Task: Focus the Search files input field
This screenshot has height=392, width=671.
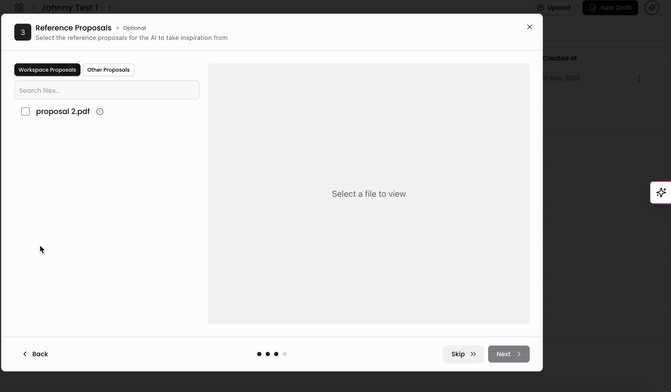Action: (107, 90)
